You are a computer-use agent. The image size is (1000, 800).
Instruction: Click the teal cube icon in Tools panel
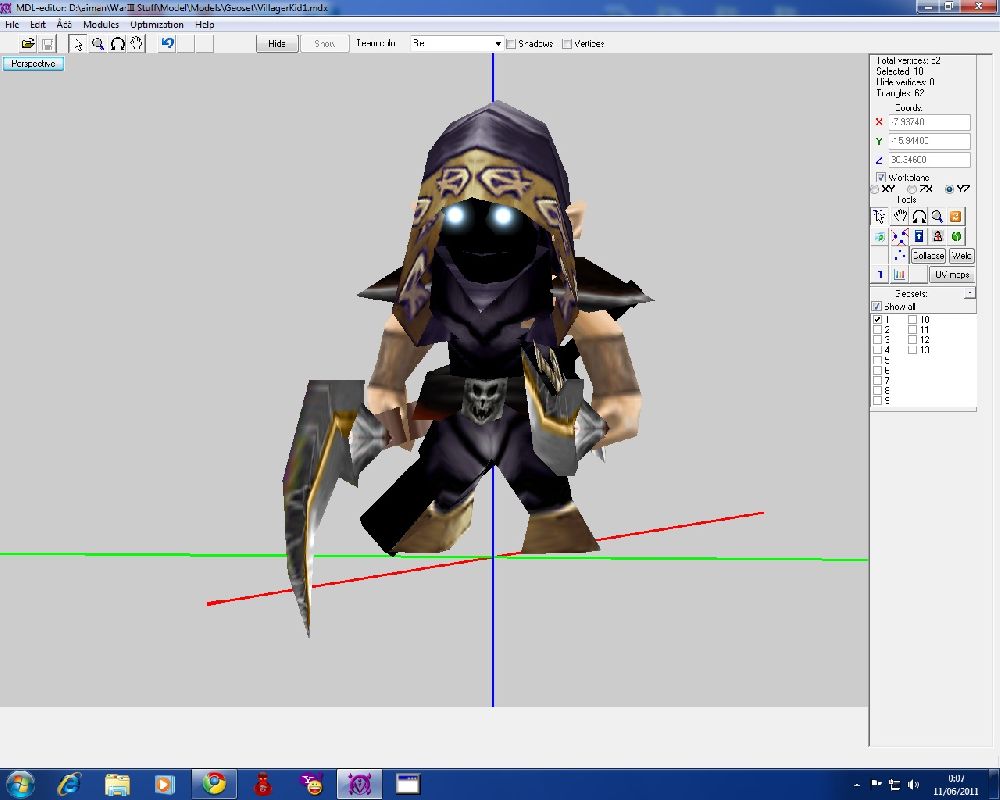click(879, 237)
